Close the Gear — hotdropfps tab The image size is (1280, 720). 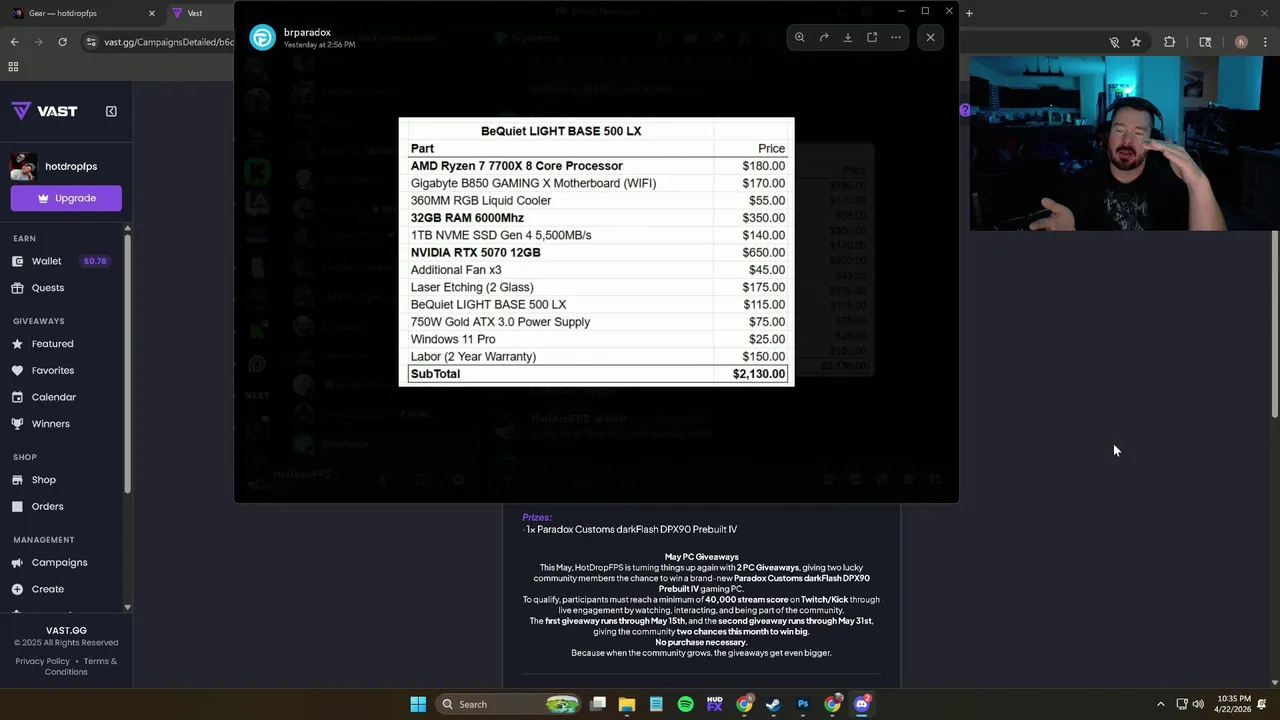(152, 13)
